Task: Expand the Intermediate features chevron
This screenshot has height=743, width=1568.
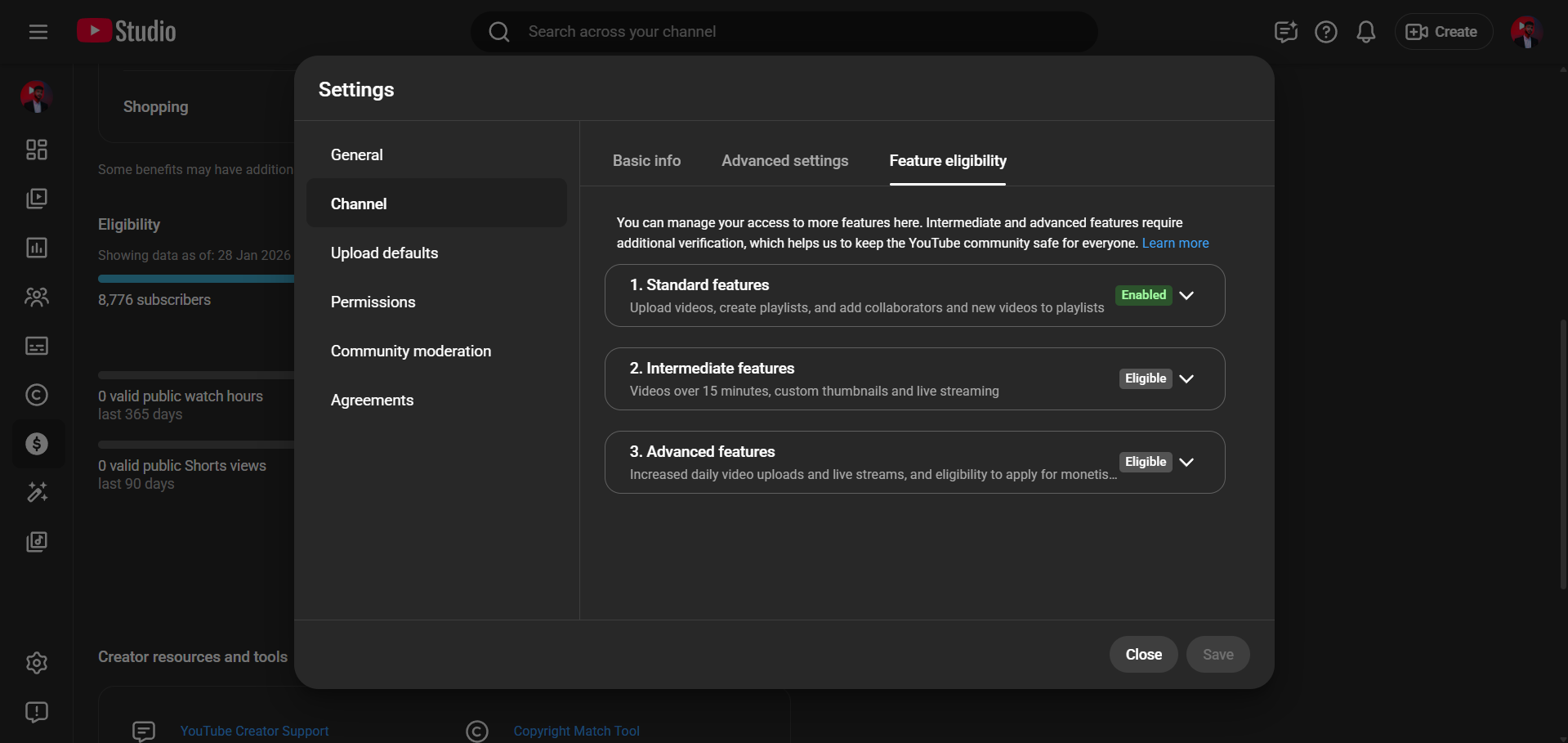Action: (1186, 378)
